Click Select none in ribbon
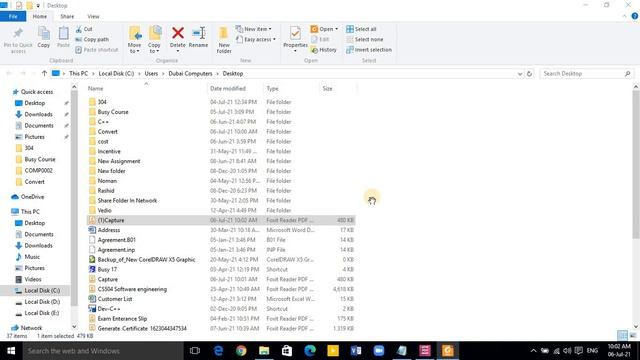The height and width of the screenshot is (360, 640). 365,39
